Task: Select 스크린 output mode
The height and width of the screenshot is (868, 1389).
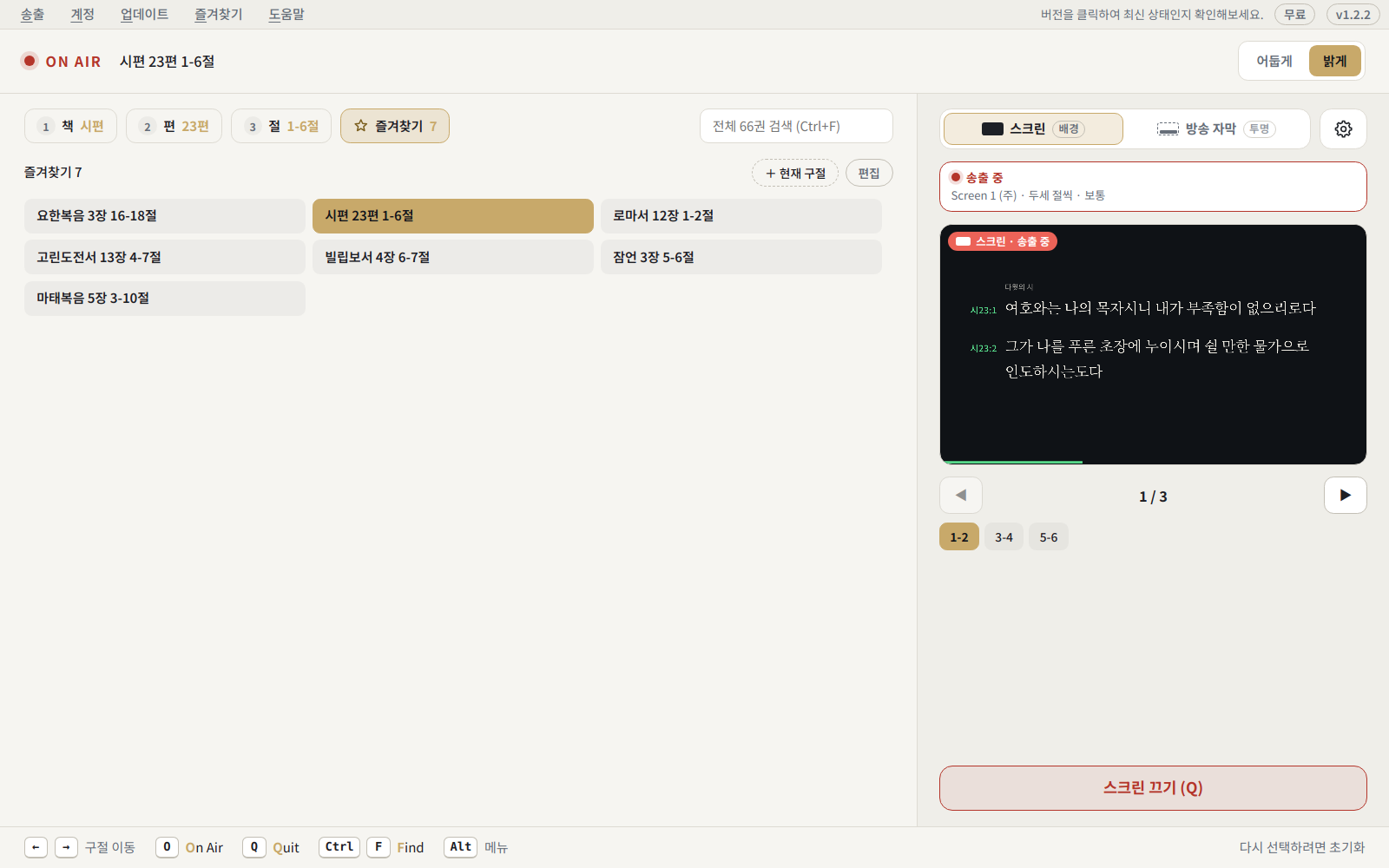Action: pos(1033,128)
